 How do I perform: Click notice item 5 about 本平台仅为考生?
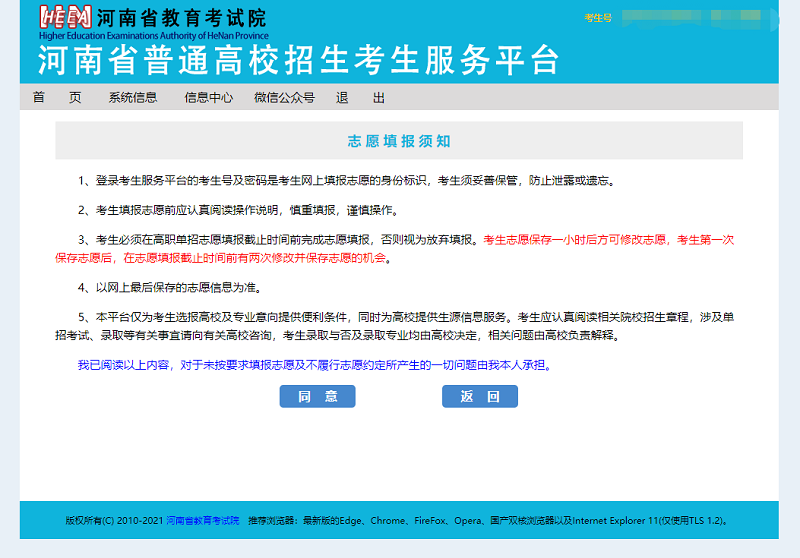400,317
